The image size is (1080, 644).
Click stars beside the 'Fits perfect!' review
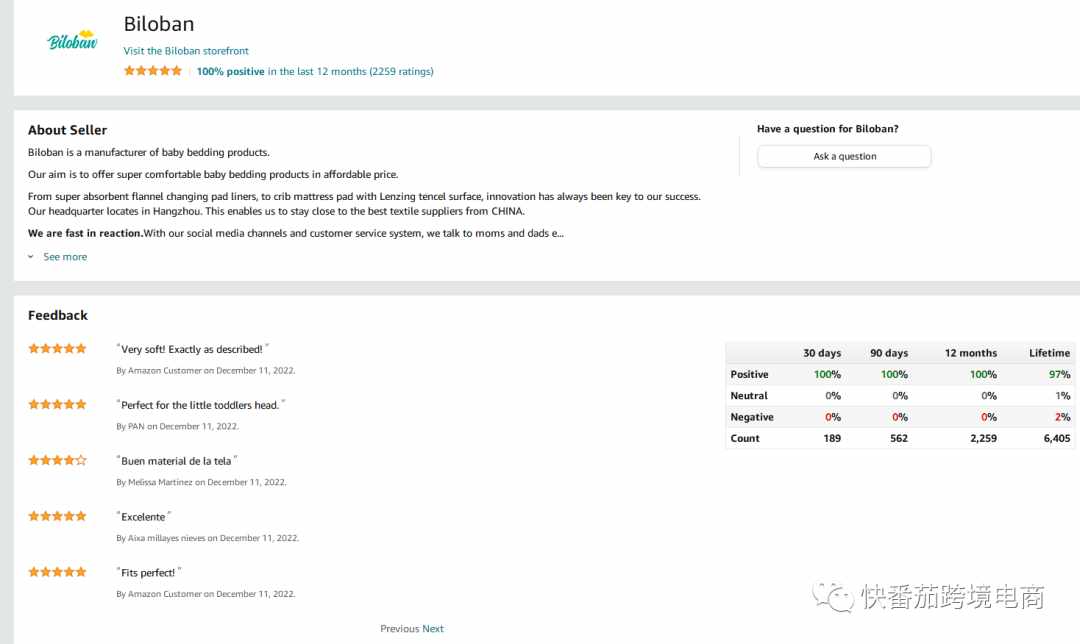coord(57,572)
